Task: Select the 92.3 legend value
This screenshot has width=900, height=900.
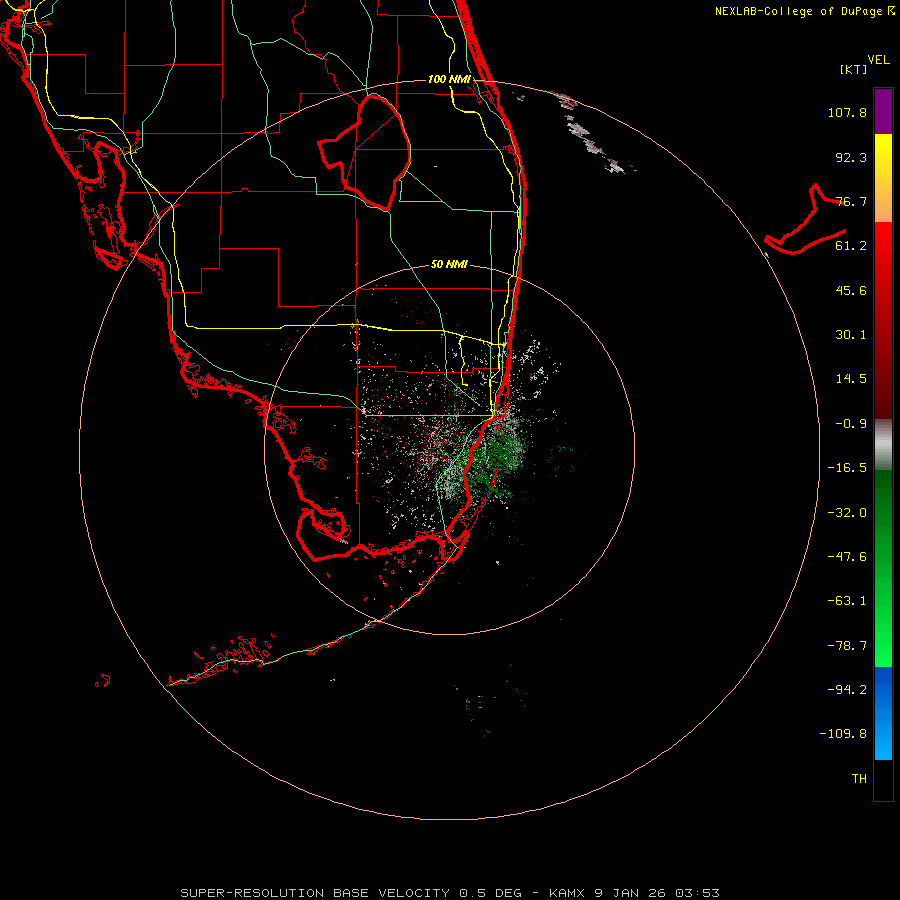Action: point(851,157)
